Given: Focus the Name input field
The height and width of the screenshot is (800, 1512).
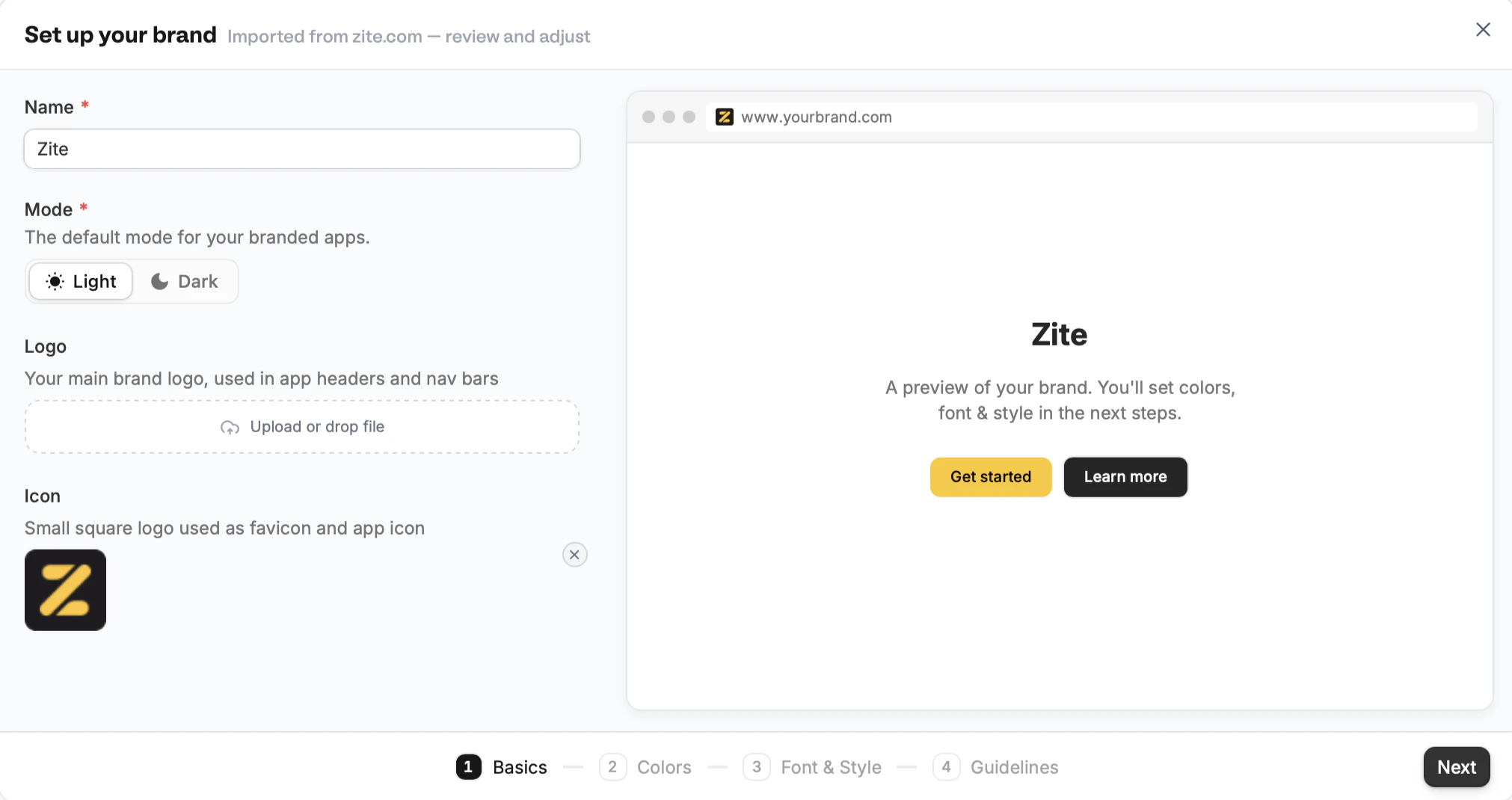Looking at the screenshot, I should pyautogui.click(x=302, y=149).
